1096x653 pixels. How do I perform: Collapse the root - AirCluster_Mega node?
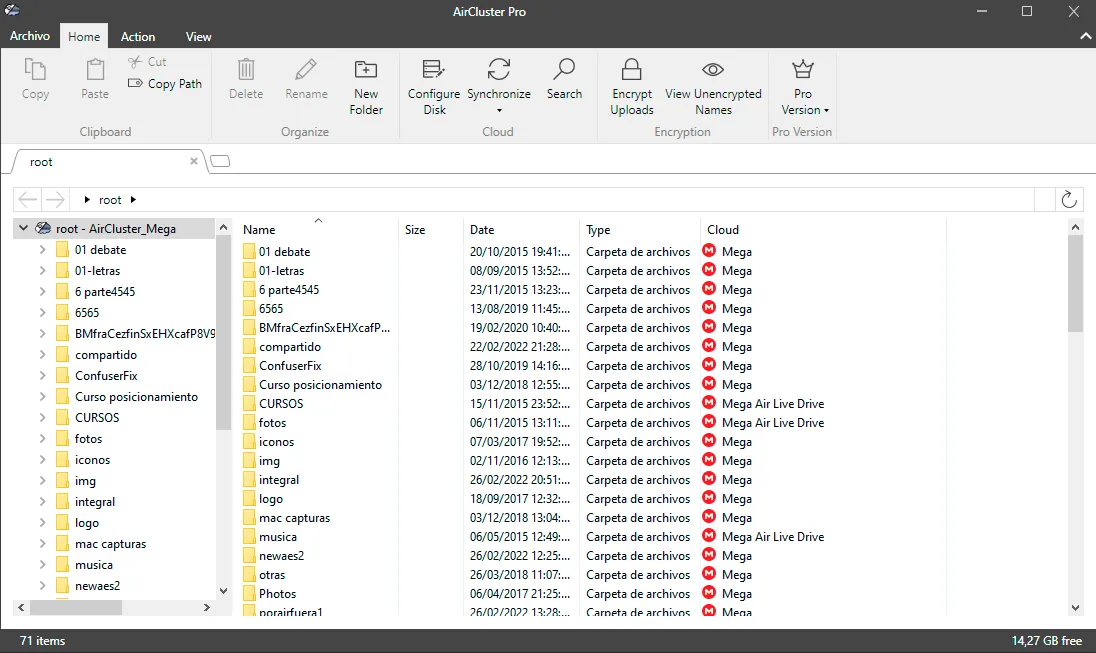pyautogui.click(x=23, y=228)
